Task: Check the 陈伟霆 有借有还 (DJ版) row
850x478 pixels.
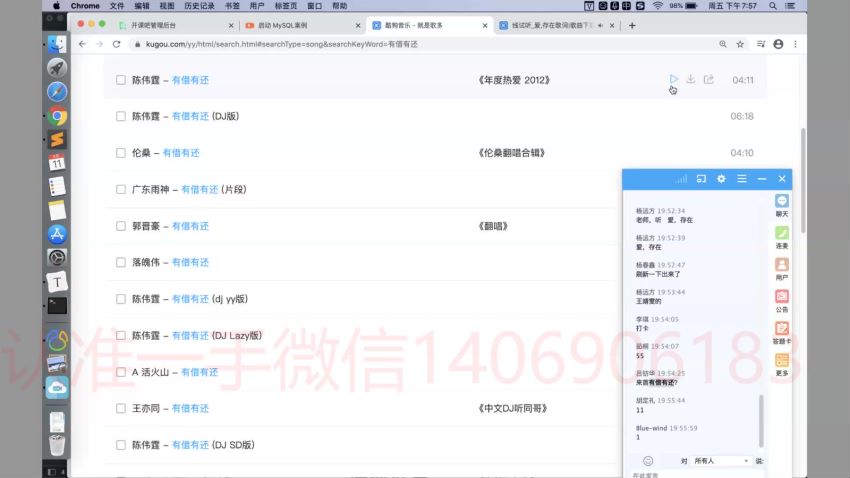Action: click(x=121, y=116)
